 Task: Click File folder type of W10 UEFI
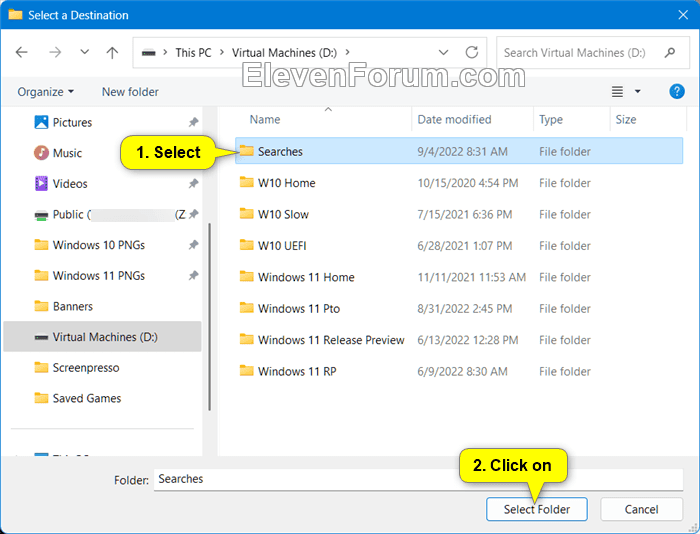pyautogui.click(x=565, y=246)
